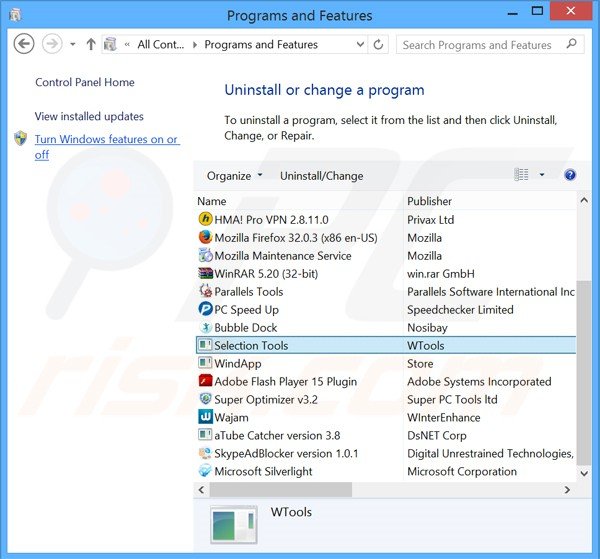Open help with the blue question mark

pyautogui.click(x=570, y=175)
